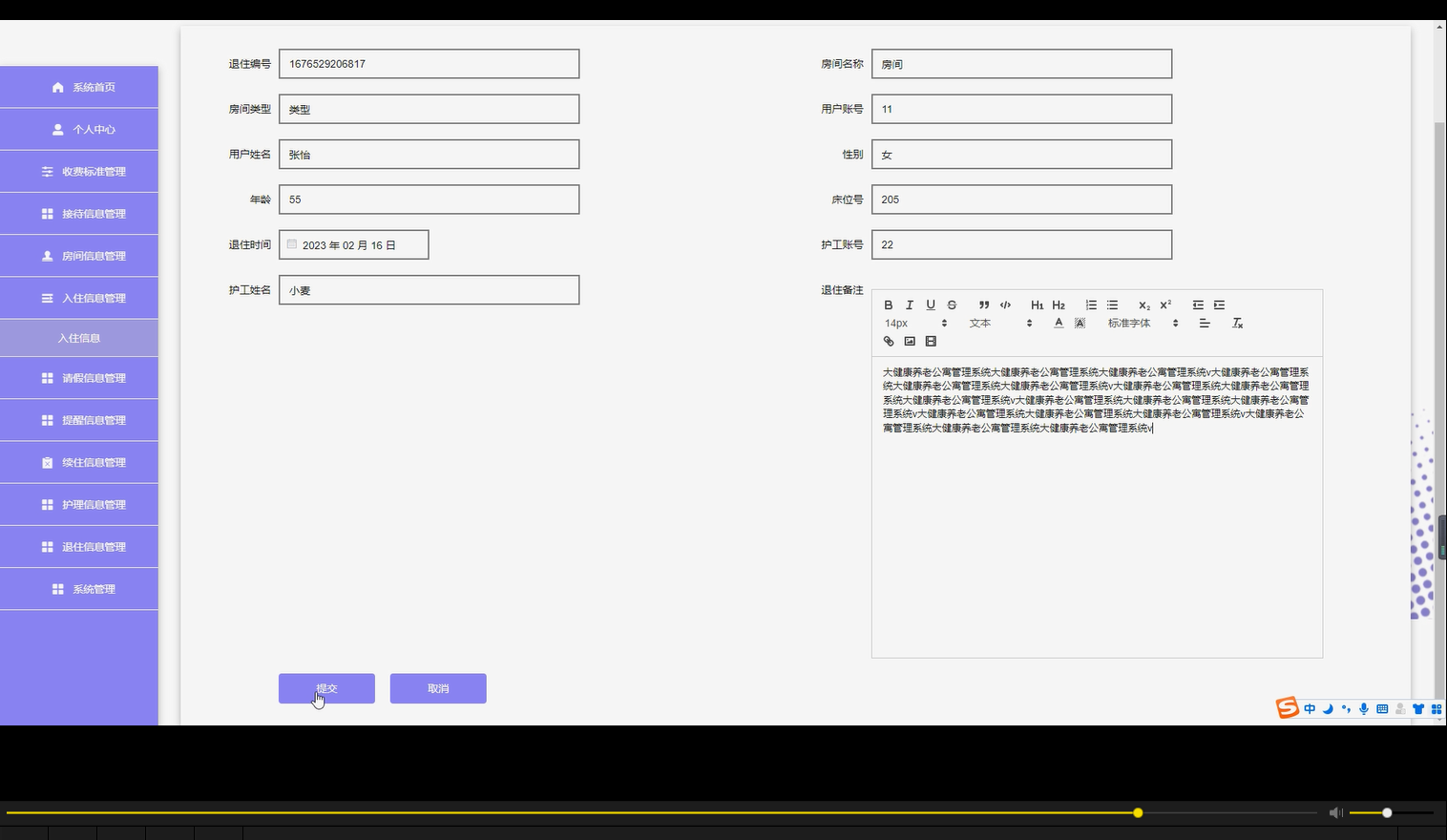The image size is (1447, 840).
Task: Expand 护理信息管理 menu
Action: point(79,504)
